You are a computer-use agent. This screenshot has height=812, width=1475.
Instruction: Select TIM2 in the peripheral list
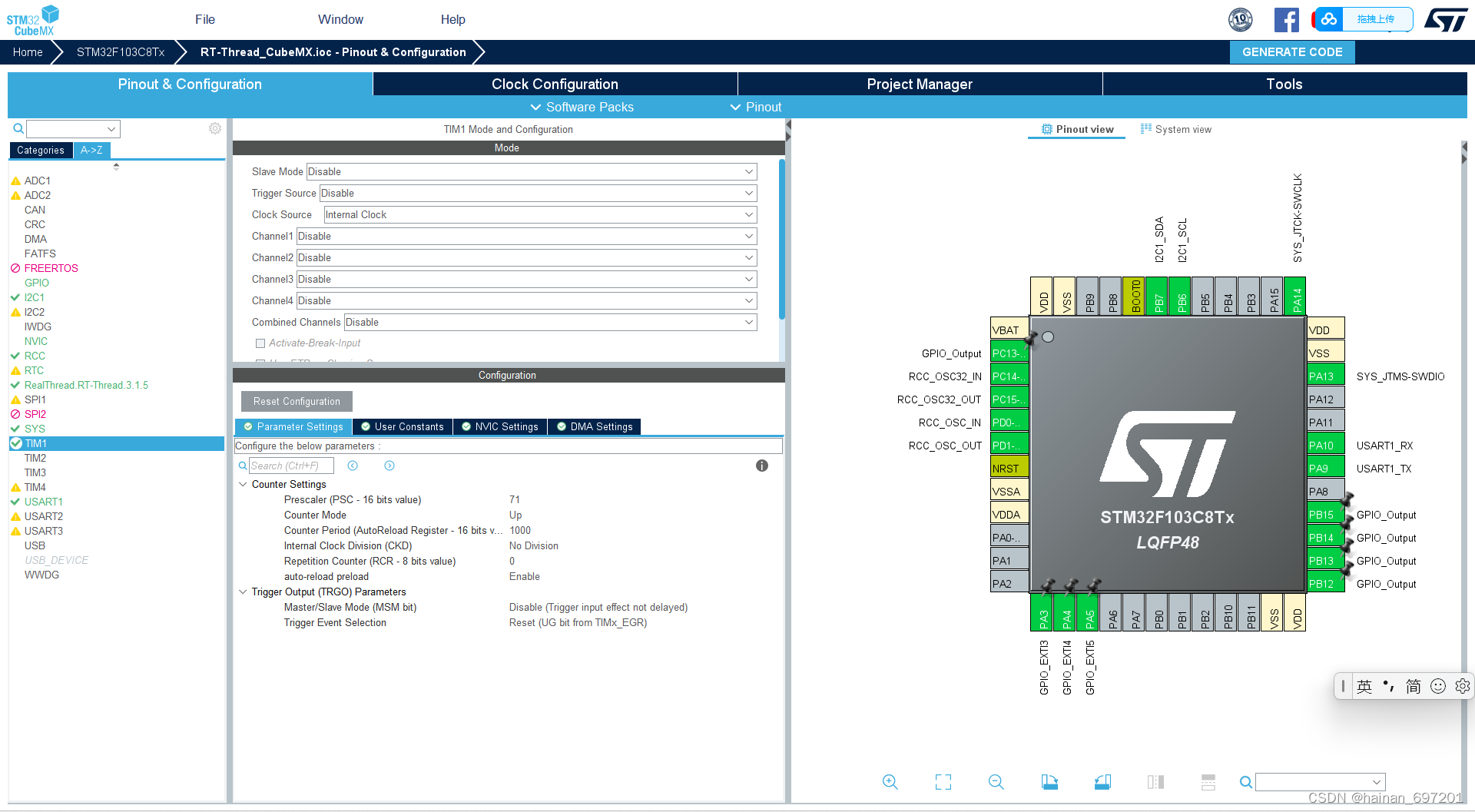pos(35,458)
